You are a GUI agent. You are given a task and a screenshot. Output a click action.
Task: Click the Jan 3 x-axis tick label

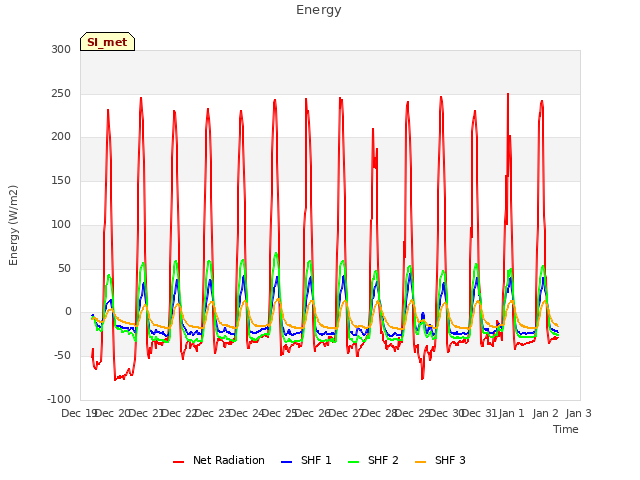pyautogui.click(x=578, y=413)
